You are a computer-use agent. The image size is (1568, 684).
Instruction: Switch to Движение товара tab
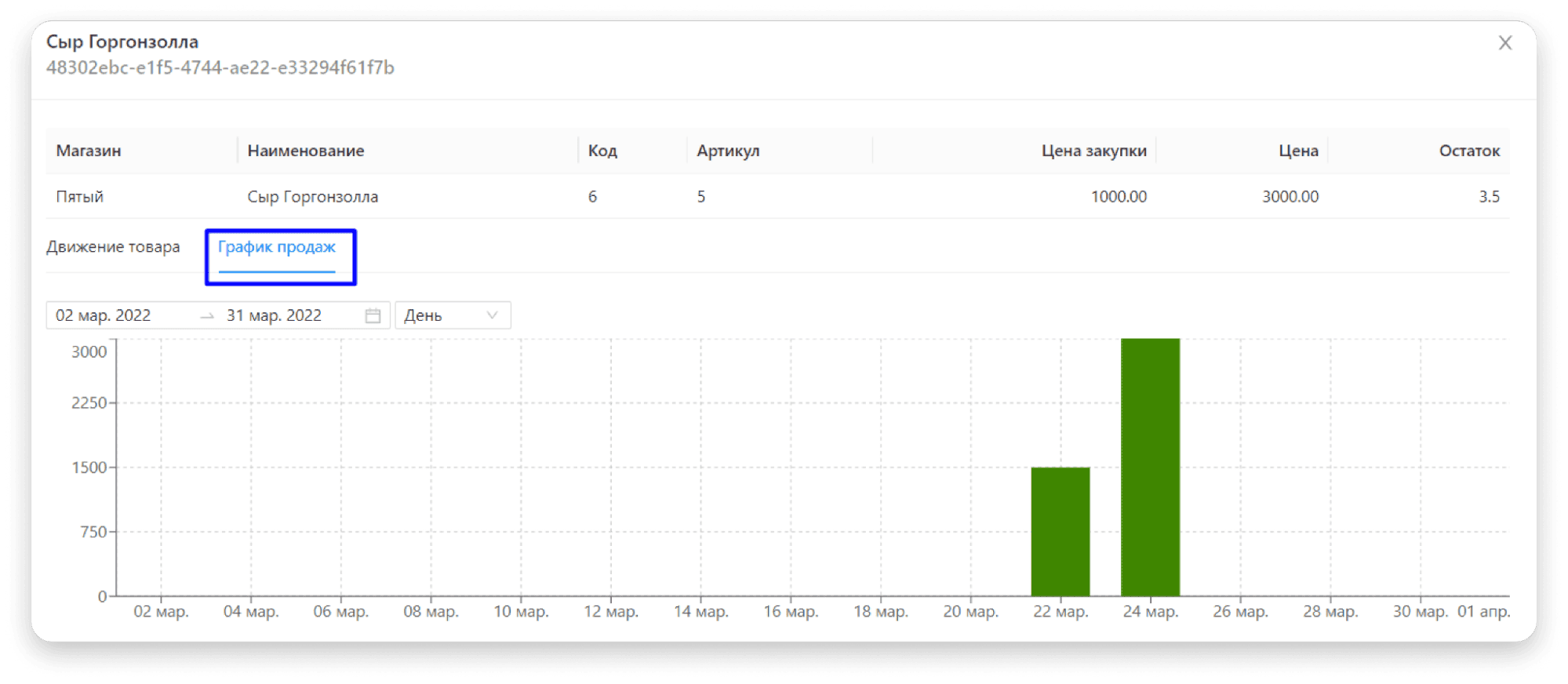113,247
